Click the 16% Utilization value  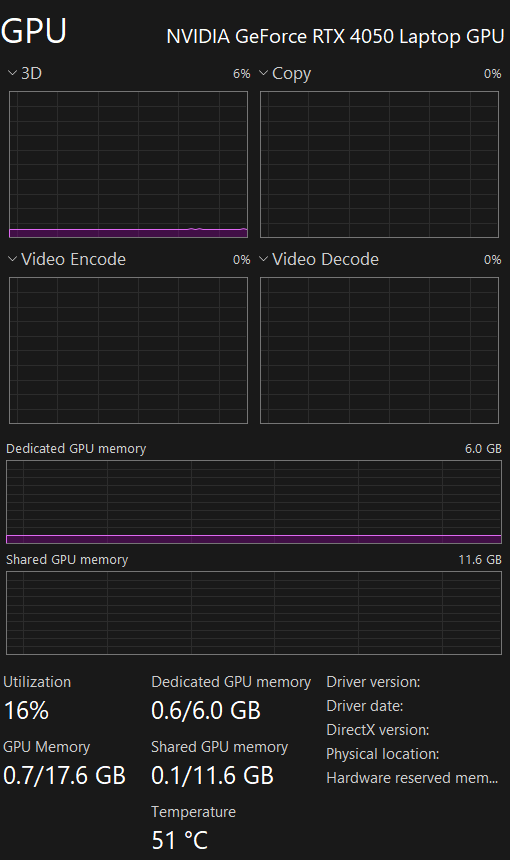pyautogui.click(x=26, y=711)
